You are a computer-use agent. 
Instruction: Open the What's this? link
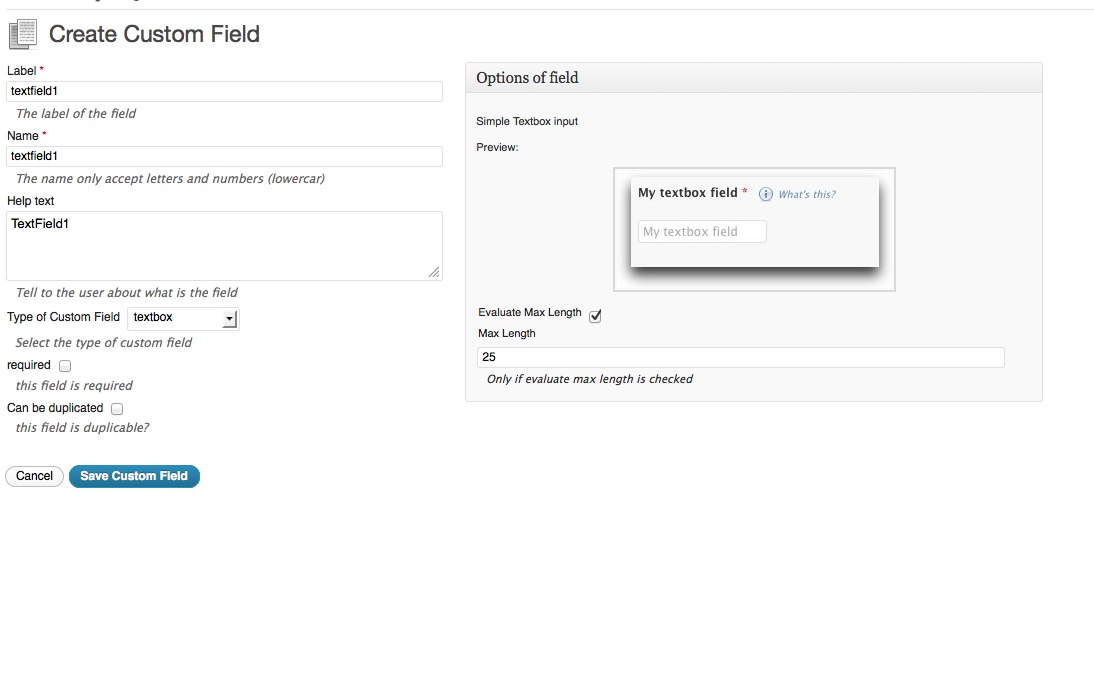coord(807,194)
